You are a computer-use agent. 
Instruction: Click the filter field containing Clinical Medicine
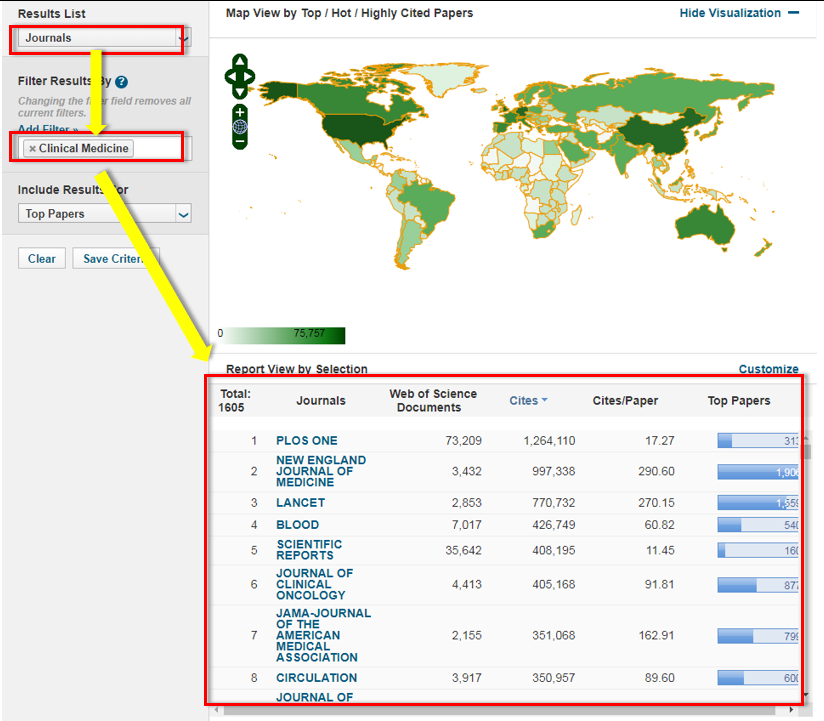point(105,148)
